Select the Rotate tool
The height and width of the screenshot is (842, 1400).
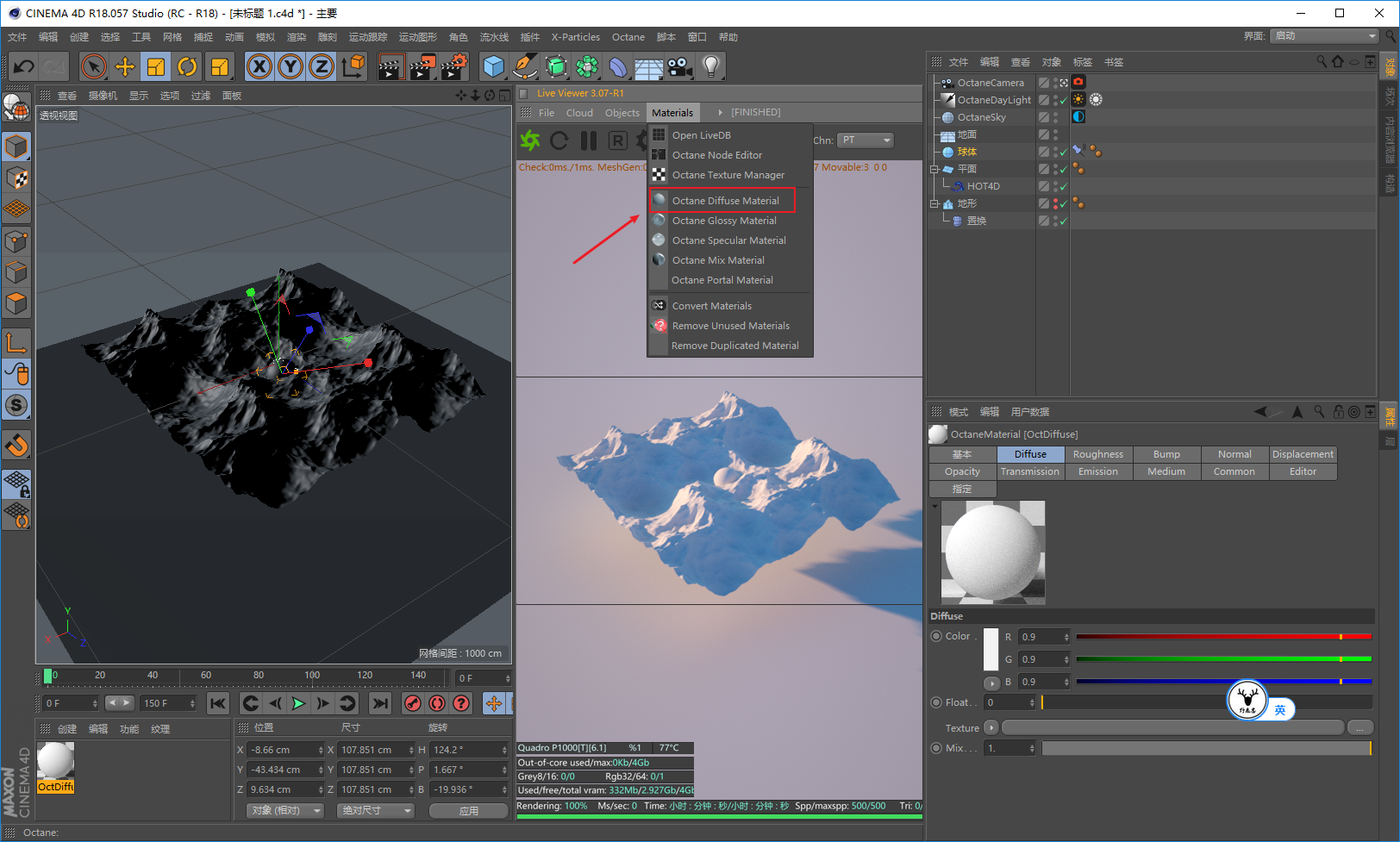point(187,66)
